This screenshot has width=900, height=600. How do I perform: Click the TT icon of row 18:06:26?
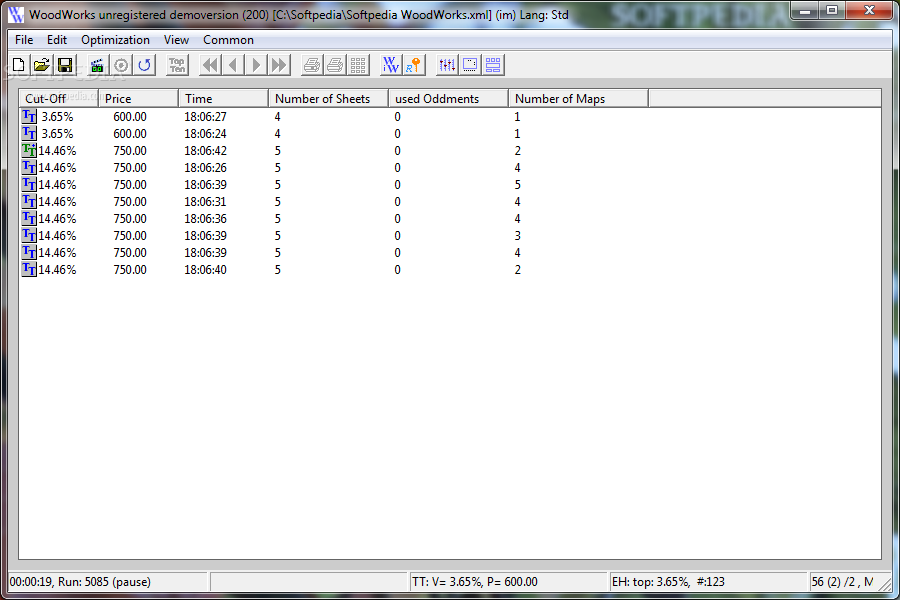pyautogui.click(x=29, y=168)
